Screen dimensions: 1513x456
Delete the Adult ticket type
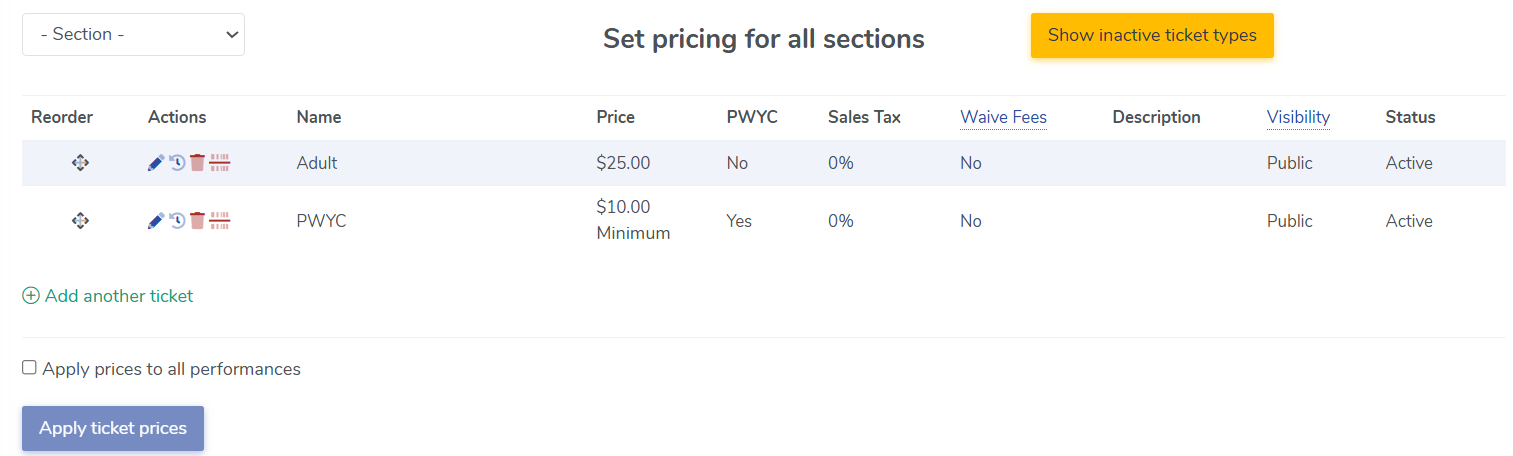click(197, 163)
